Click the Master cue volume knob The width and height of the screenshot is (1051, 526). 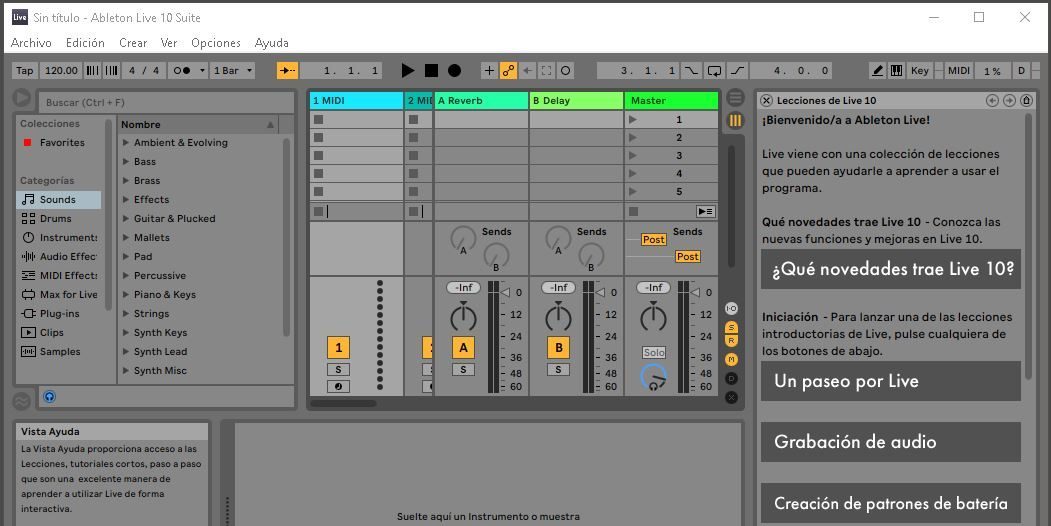[654, 377]
